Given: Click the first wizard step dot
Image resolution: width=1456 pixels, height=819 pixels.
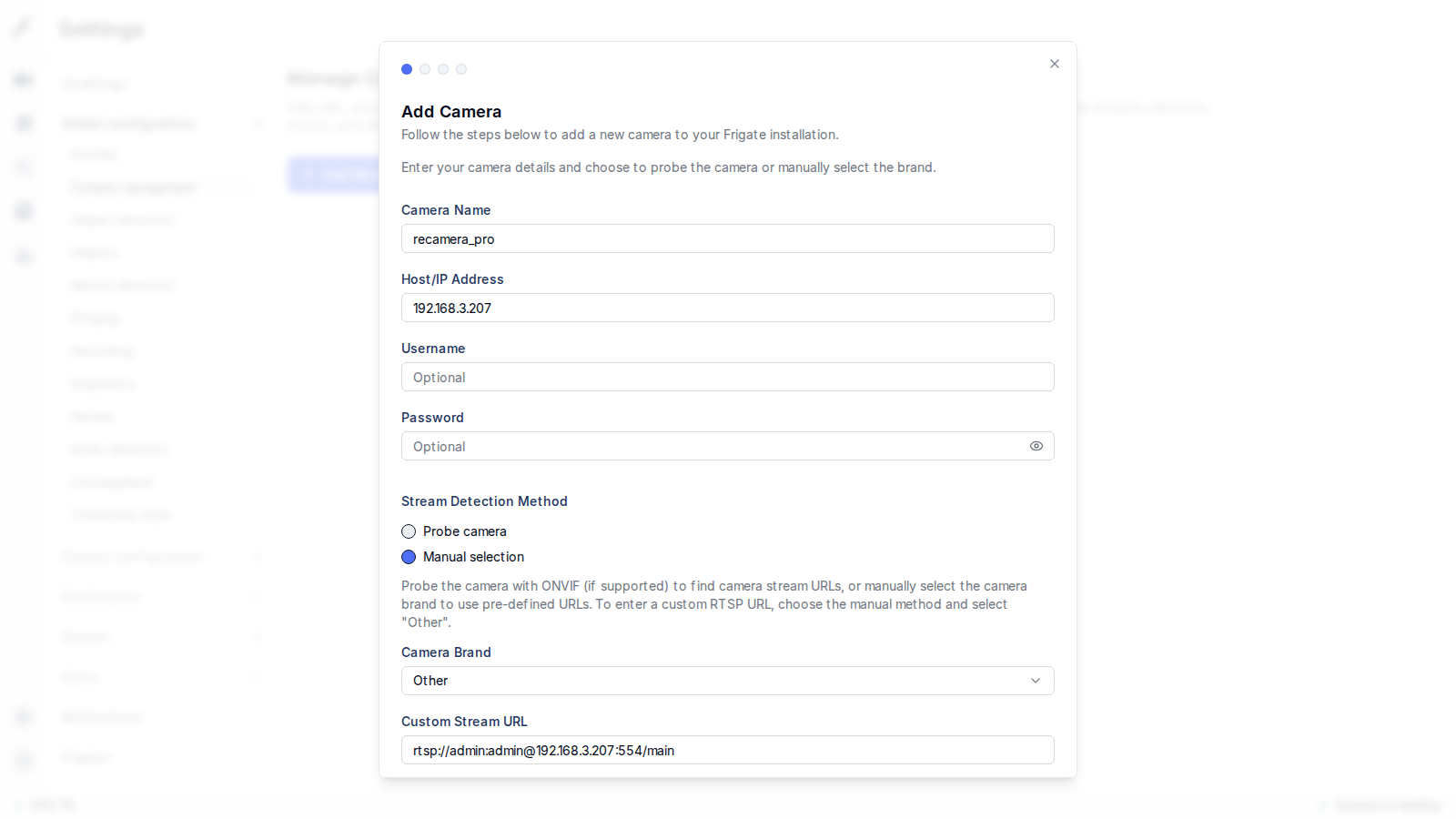Looking at the screenshot, I should tap(407, 69).
